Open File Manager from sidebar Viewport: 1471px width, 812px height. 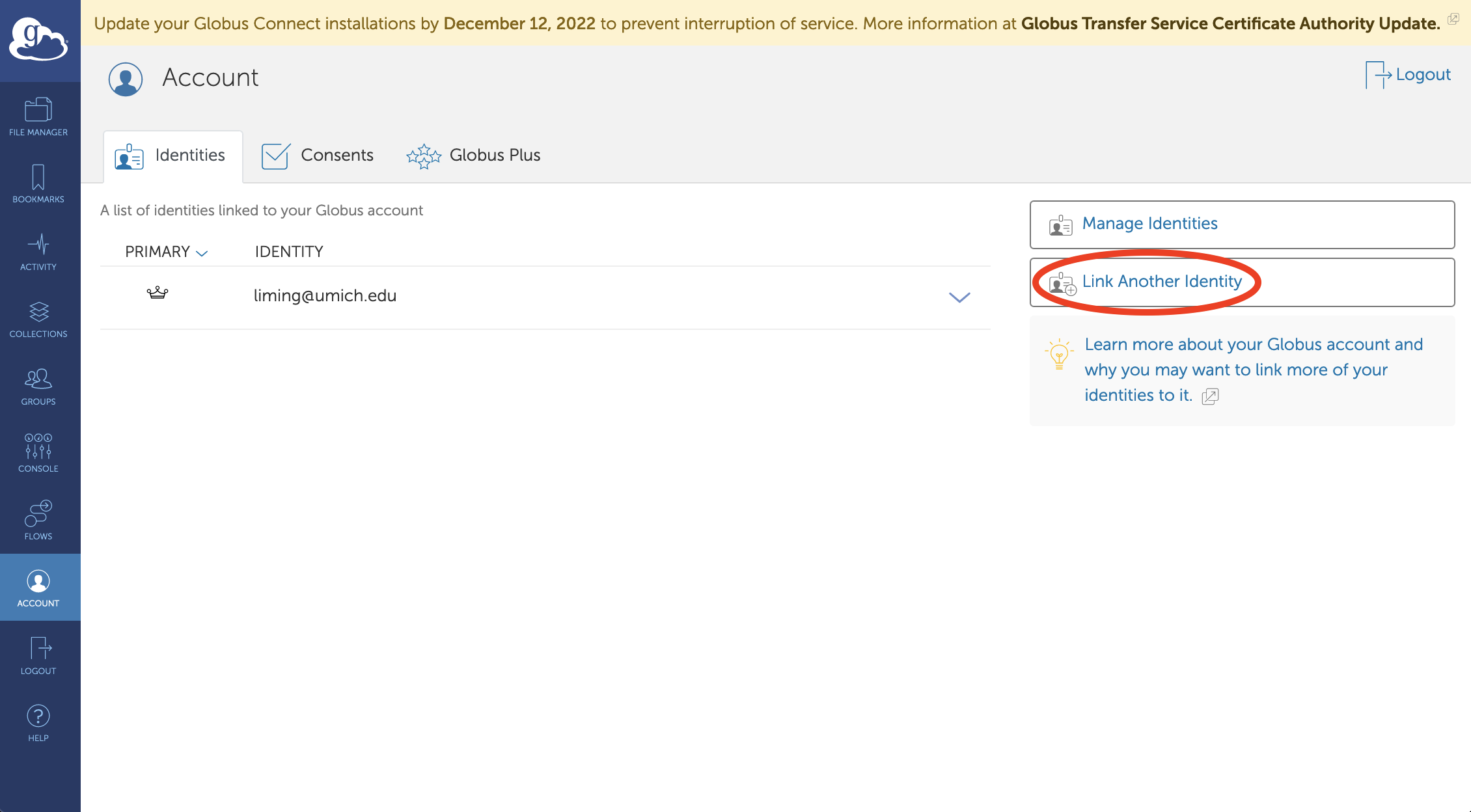tap(38, 117)
